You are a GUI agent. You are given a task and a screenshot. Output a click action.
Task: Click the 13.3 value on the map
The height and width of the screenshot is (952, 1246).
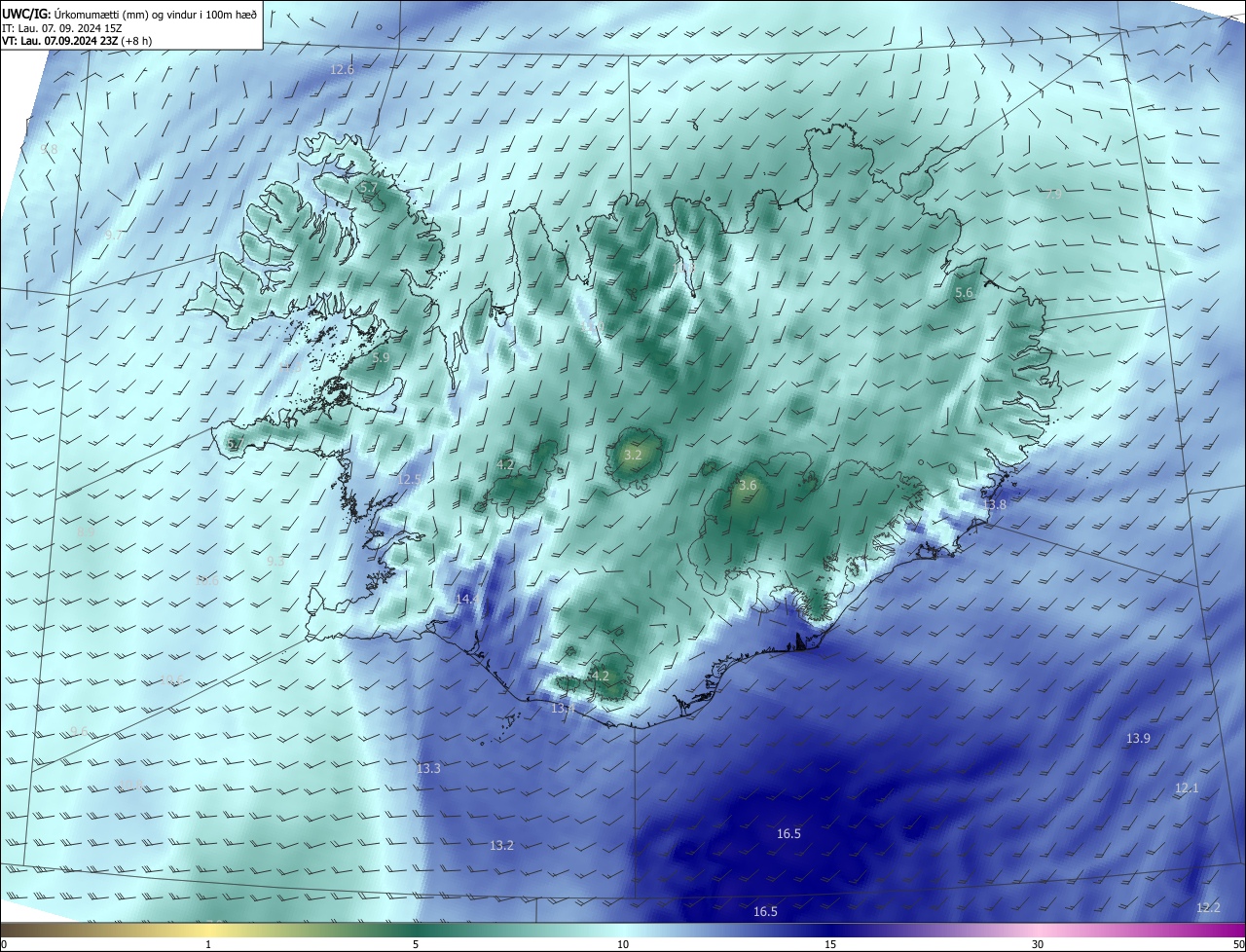coord(428,769)
